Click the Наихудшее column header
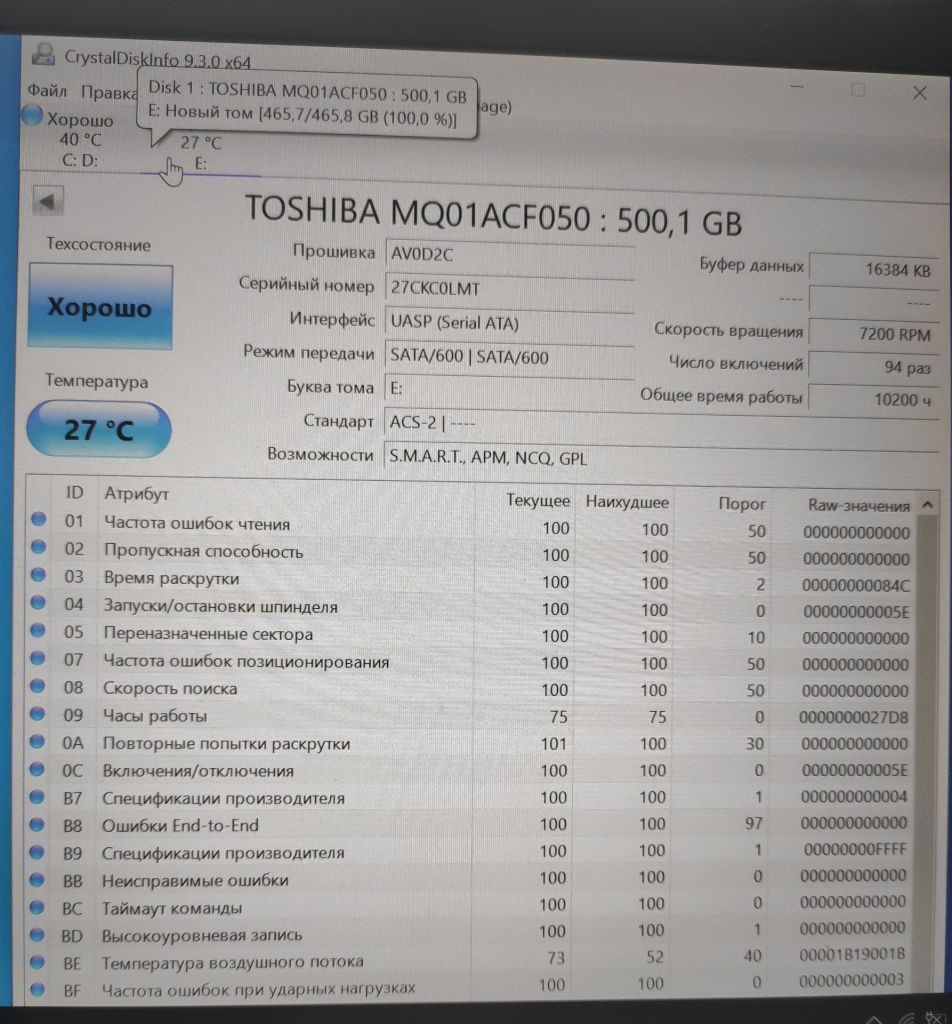The width and height of the screenshot is (952, 1024). pyautogui.click(x=627, y=502)
